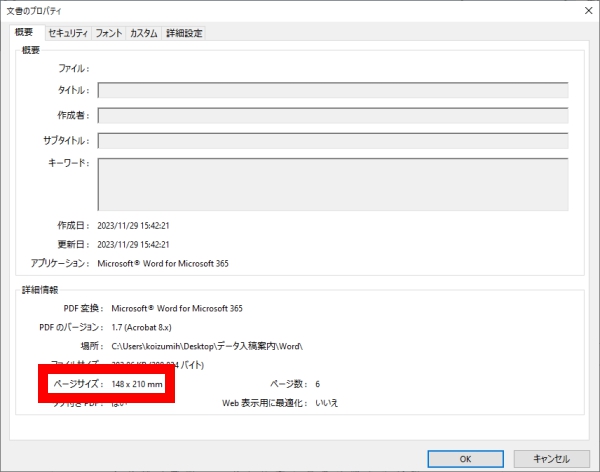Select the フォント tab
The image size is (600, 472).
click(x=108, y=33)
